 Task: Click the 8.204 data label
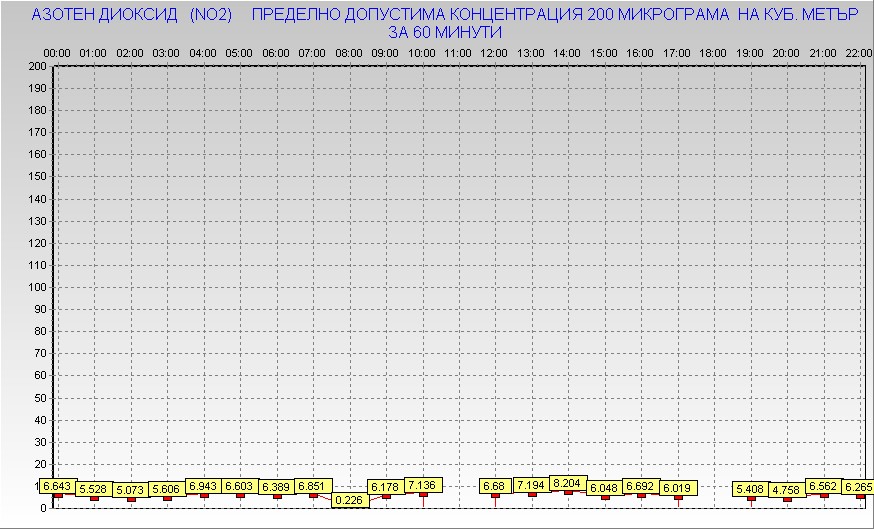[568, 482]
